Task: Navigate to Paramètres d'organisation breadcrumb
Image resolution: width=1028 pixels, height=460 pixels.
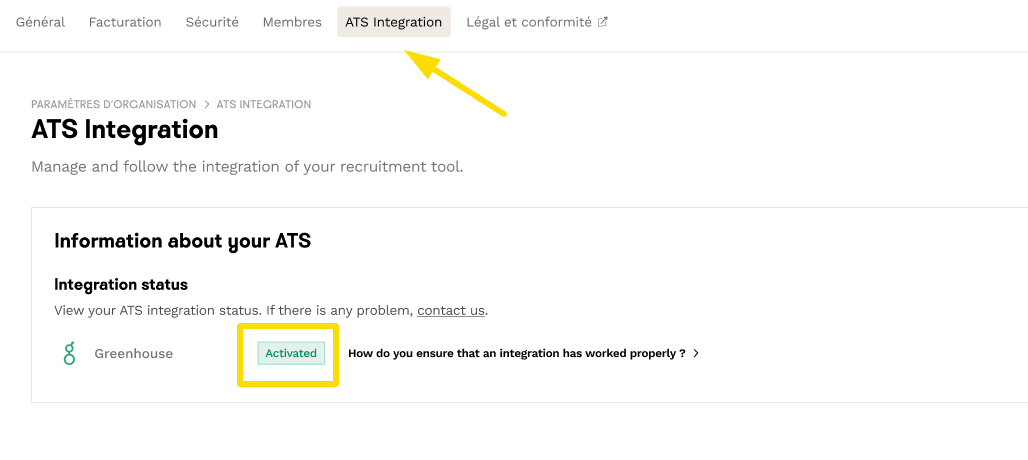Action: coord(113,104)
